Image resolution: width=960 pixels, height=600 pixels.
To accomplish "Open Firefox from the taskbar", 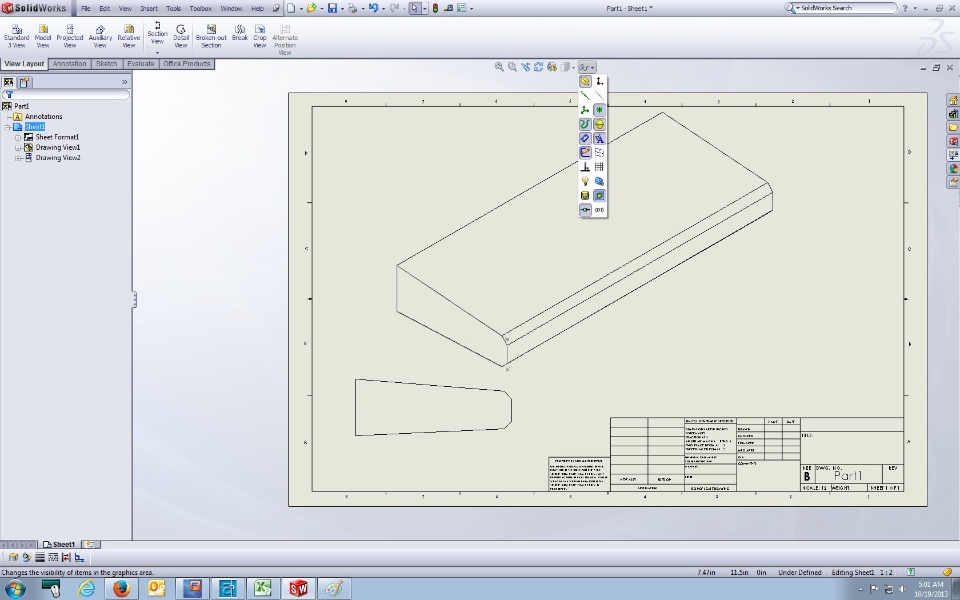I will (x=121, y=589).
